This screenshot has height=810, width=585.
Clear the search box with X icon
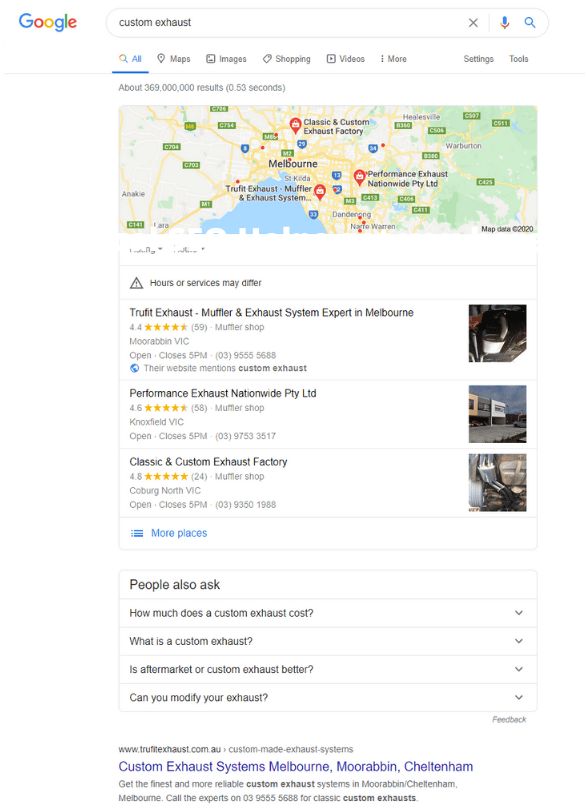(x=473, y=23)
